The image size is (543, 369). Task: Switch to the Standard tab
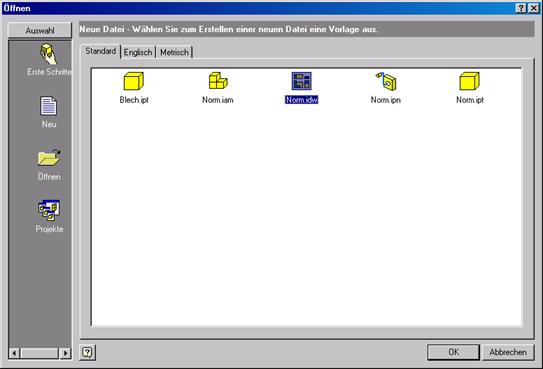coord(100,51)
